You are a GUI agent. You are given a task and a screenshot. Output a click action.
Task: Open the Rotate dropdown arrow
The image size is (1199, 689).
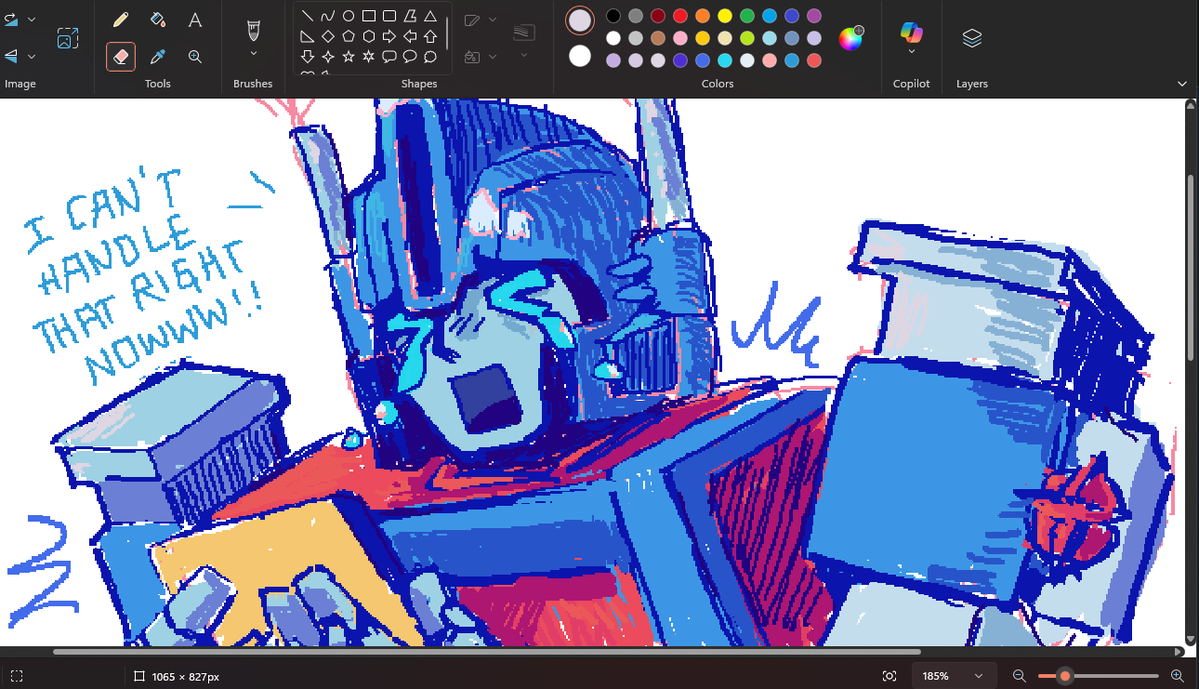point(31,20)
